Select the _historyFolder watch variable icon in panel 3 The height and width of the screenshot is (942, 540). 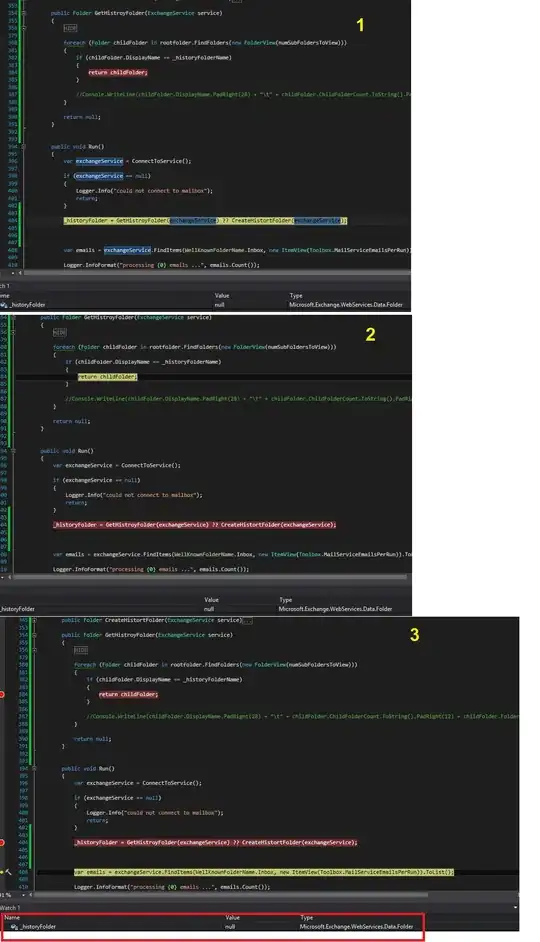14,927
